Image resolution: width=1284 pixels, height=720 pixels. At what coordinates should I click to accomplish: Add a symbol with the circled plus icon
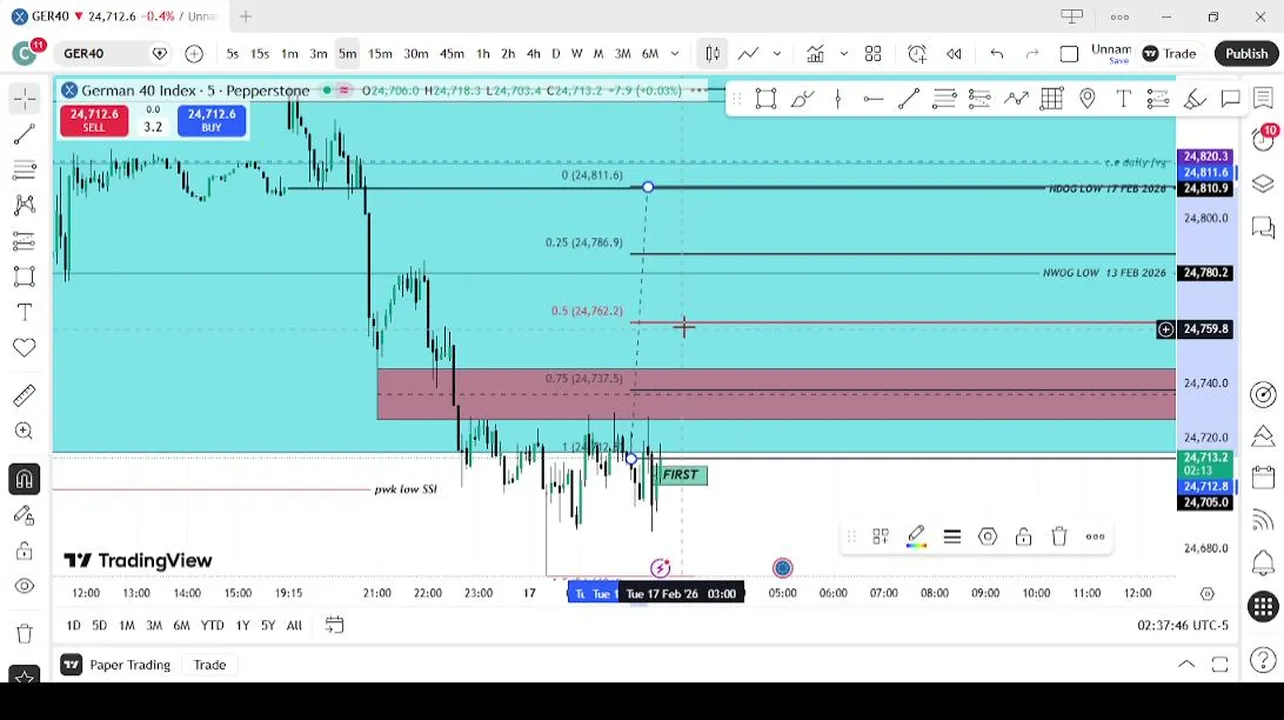click(194, 53)
